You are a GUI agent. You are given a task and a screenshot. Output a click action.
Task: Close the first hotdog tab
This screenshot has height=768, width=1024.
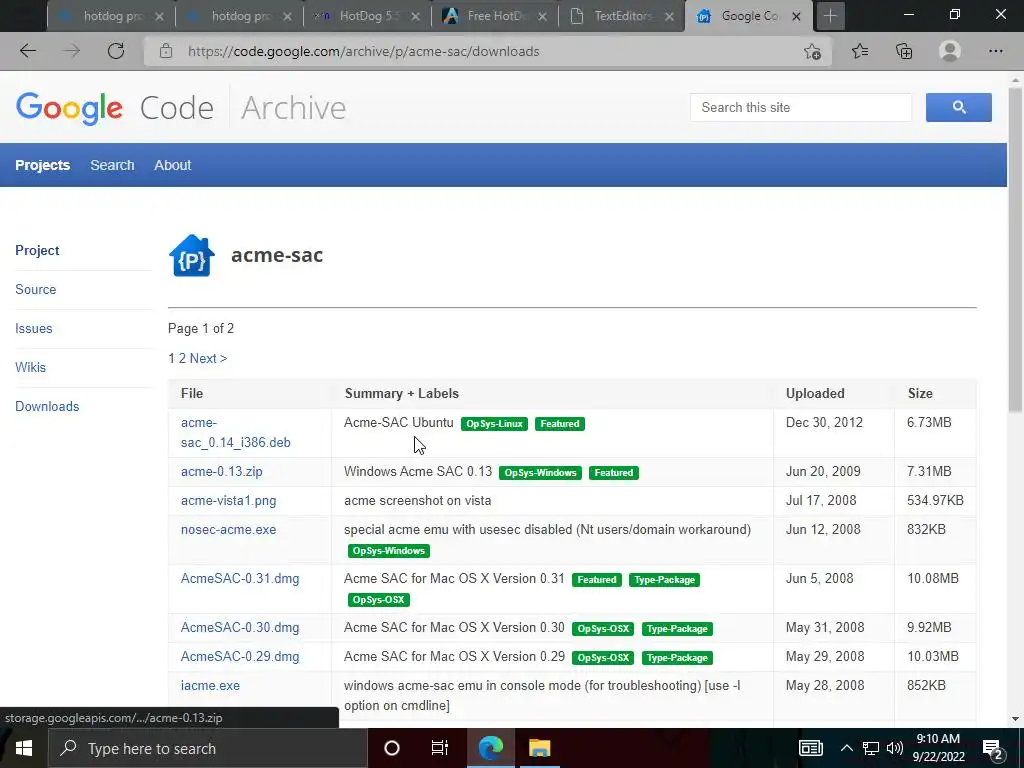click(x=159, y=16)
